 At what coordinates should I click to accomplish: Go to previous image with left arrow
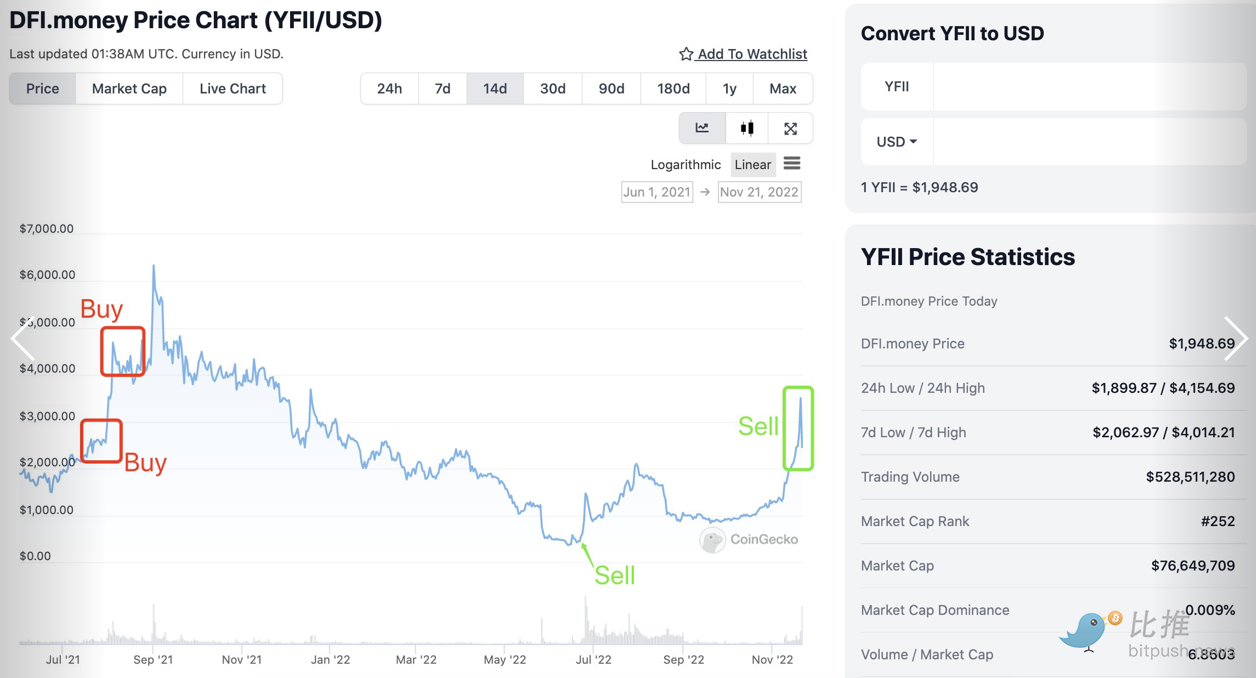click(22, 339)
